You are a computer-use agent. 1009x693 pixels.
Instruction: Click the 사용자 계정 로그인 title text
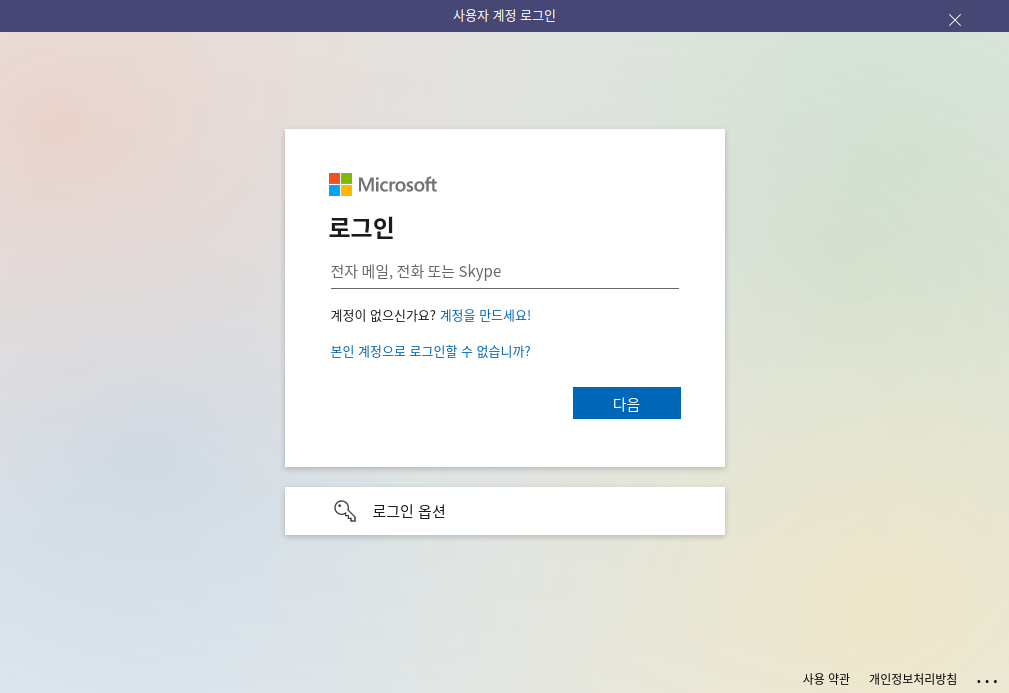pos(504,15)
